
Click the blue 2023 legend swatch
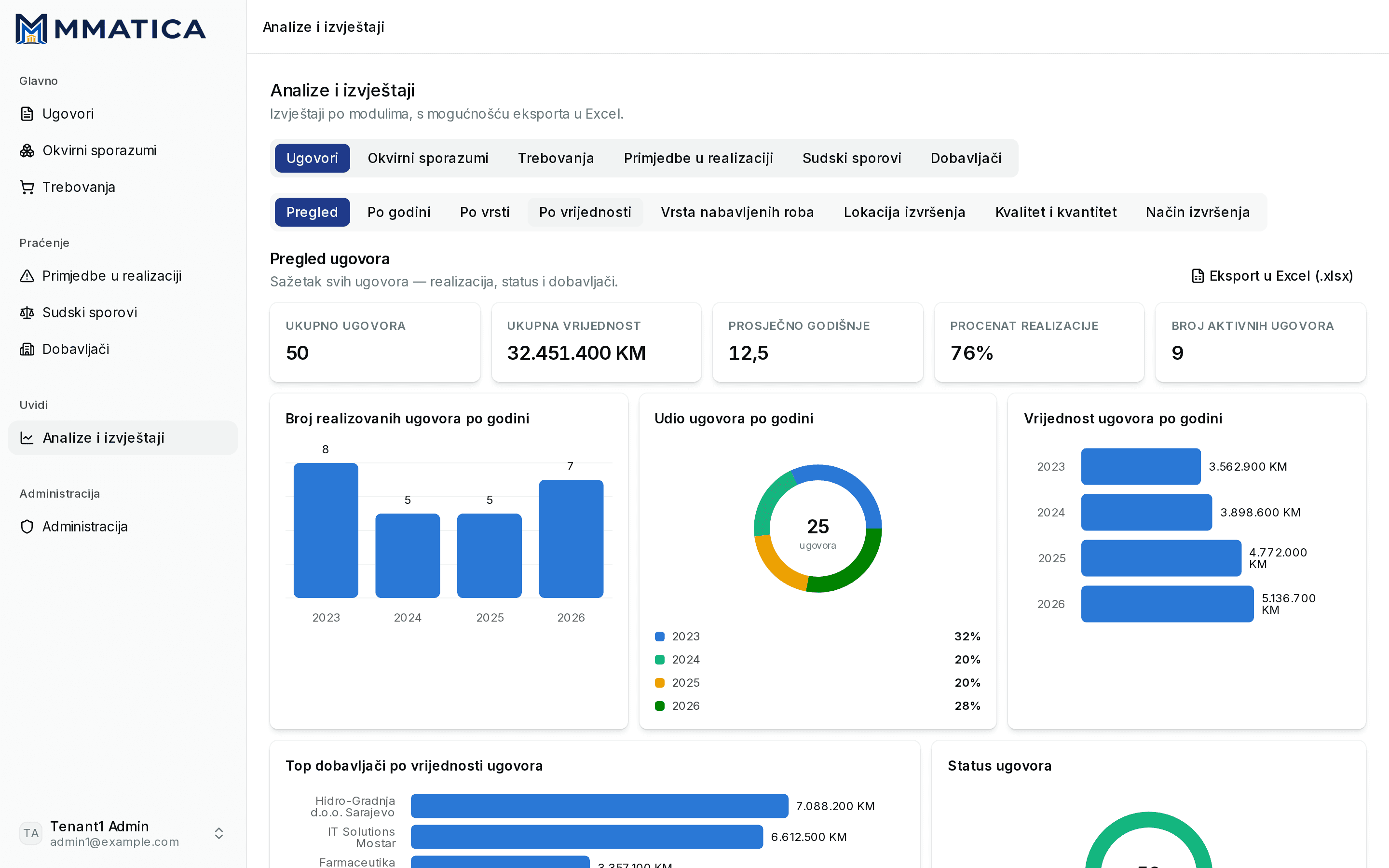[x=659, y=636]
